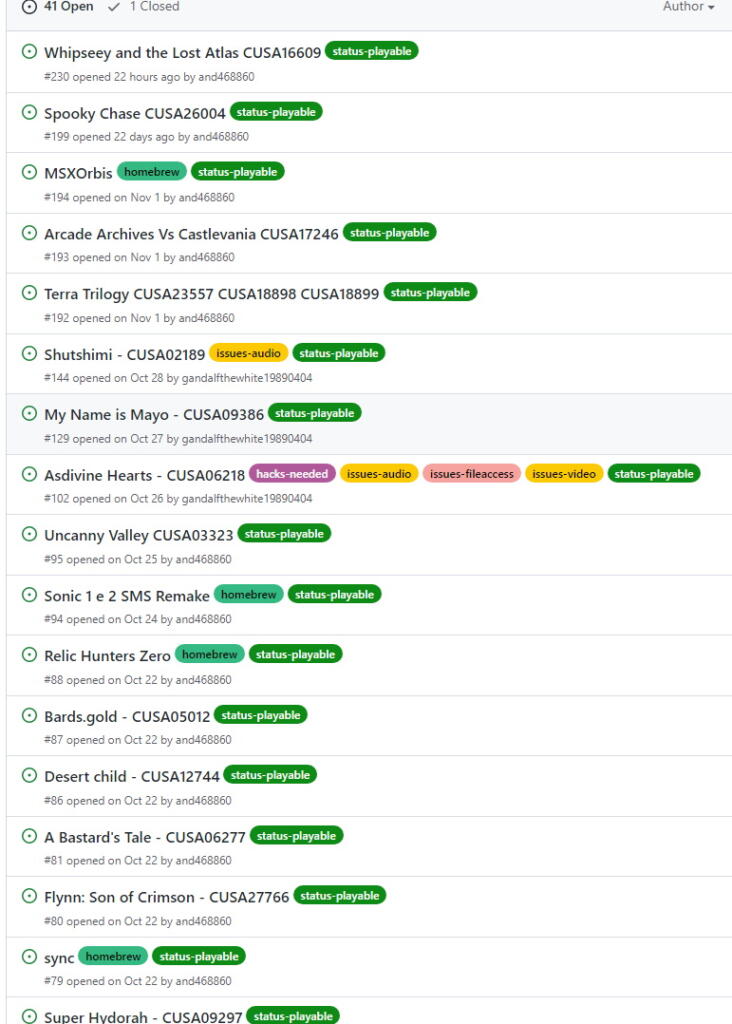Image resolution: width=732 pixels, height=1024 pixels.
Task: Open issue Arcade Archives Vs Castlevania CUSA17246
Action: [191, 234]
